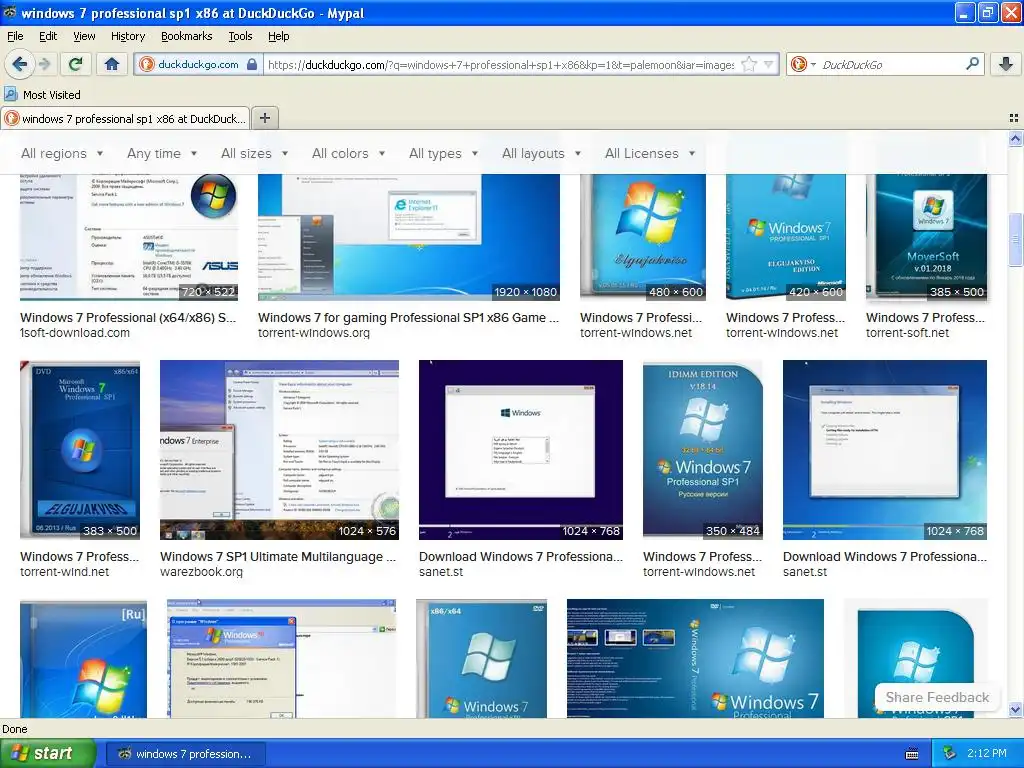Click the 1soft-download.com source link
The width and height of the screenshot is (1024, 768).
pyautogui.click(x=75, y=333)
